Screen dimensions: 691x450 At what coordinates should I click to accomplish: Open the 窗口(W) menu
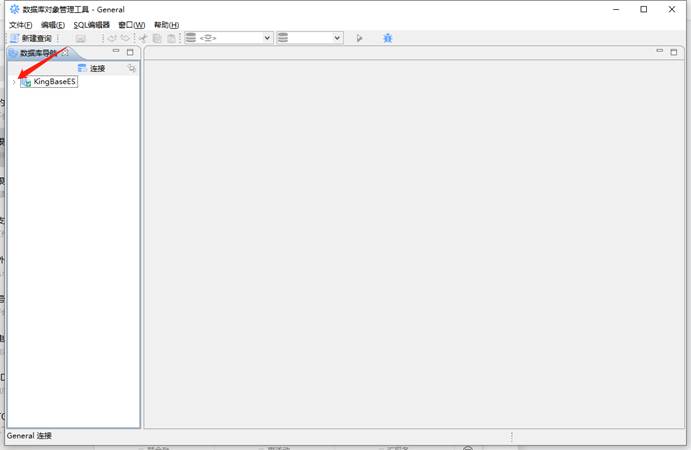coord(131,25)
